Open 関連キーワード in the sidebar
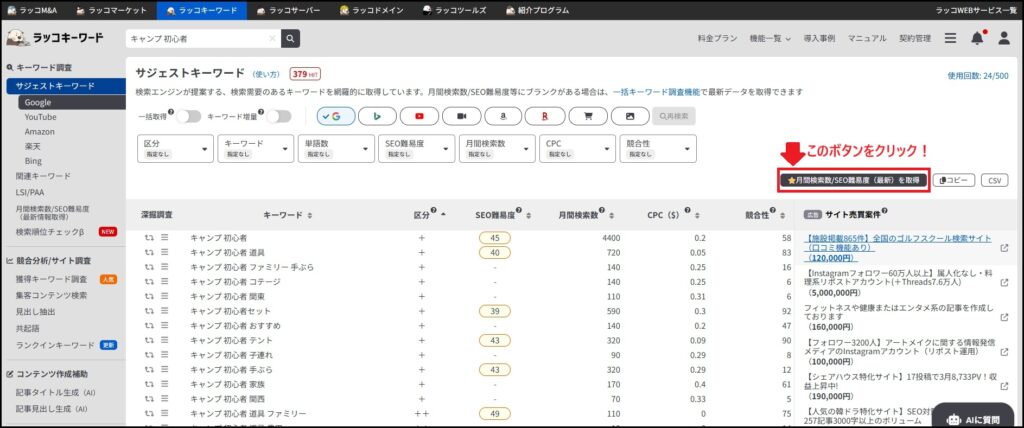1024x428 pixels. [x=44, y=176]
